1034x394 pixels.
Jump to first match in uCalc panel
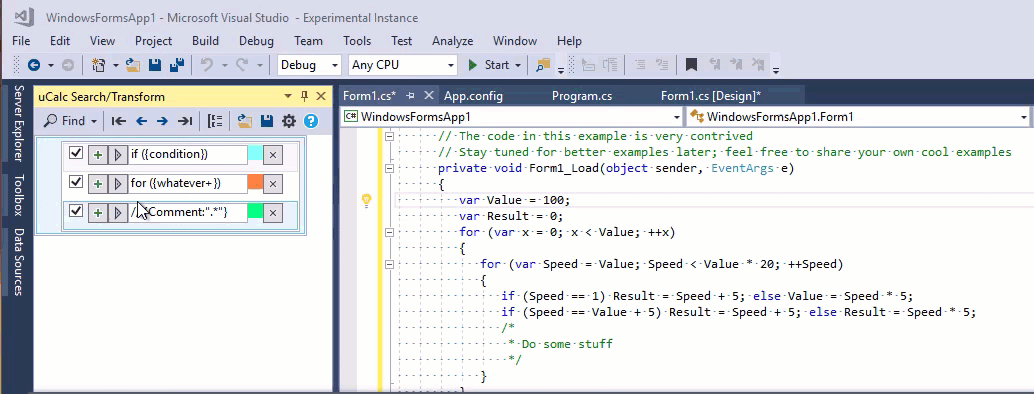click(119, 121)
